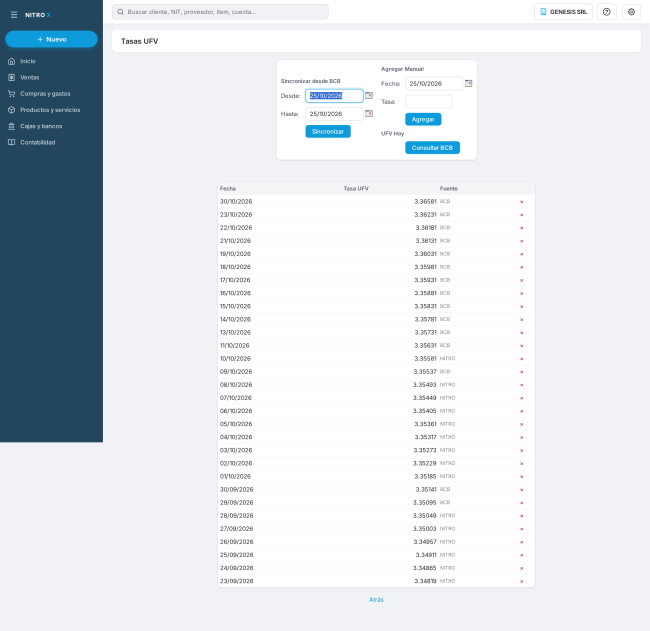Click the date cell 29/09/2026
This screenshot has height=631, width=650.
point(236,502)
